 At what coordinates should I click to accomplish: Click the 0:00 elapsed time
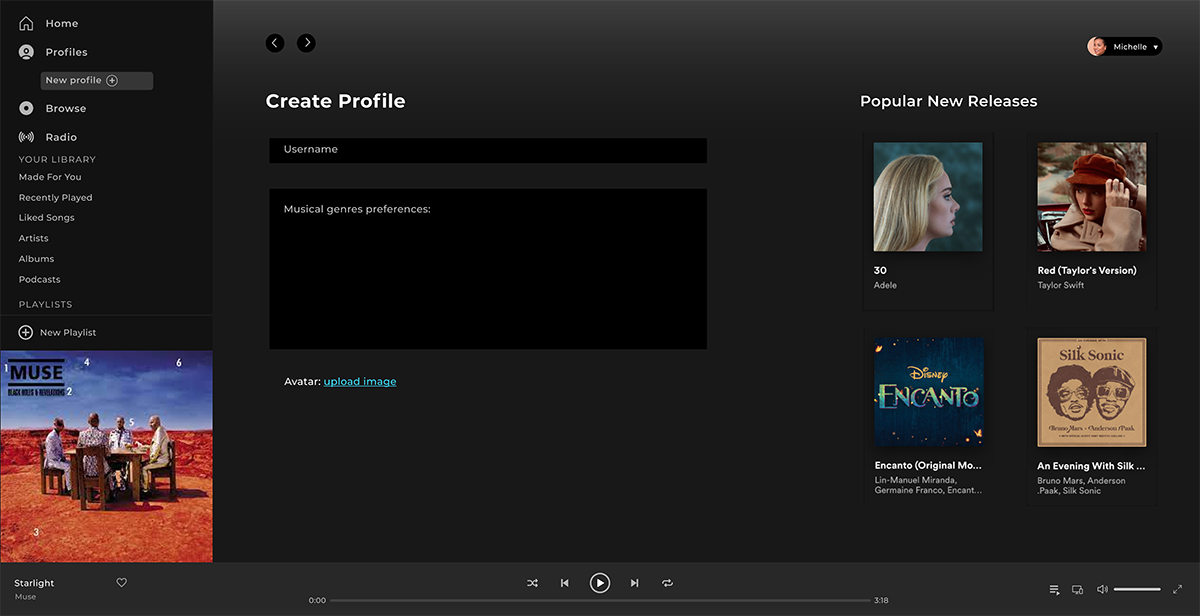click(317, 601)
